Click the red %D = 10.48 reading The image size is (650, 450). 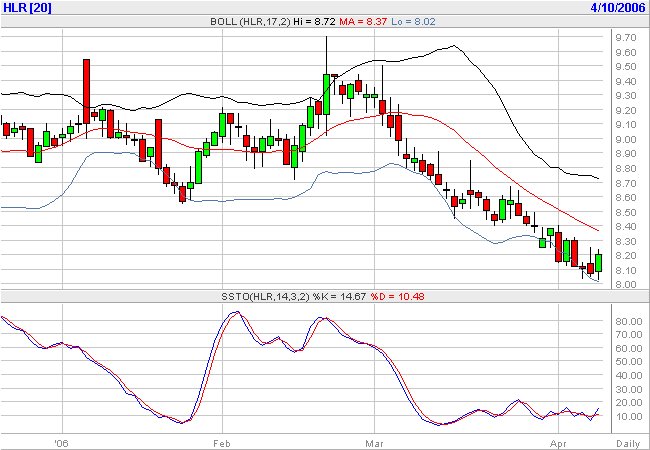coord(397,297)
